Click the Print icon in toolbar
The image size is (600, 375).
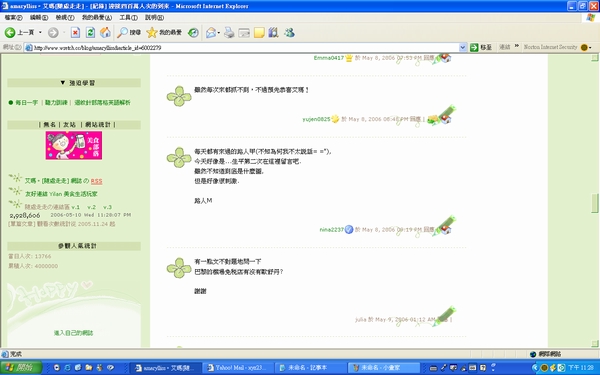tap(229, 33)
